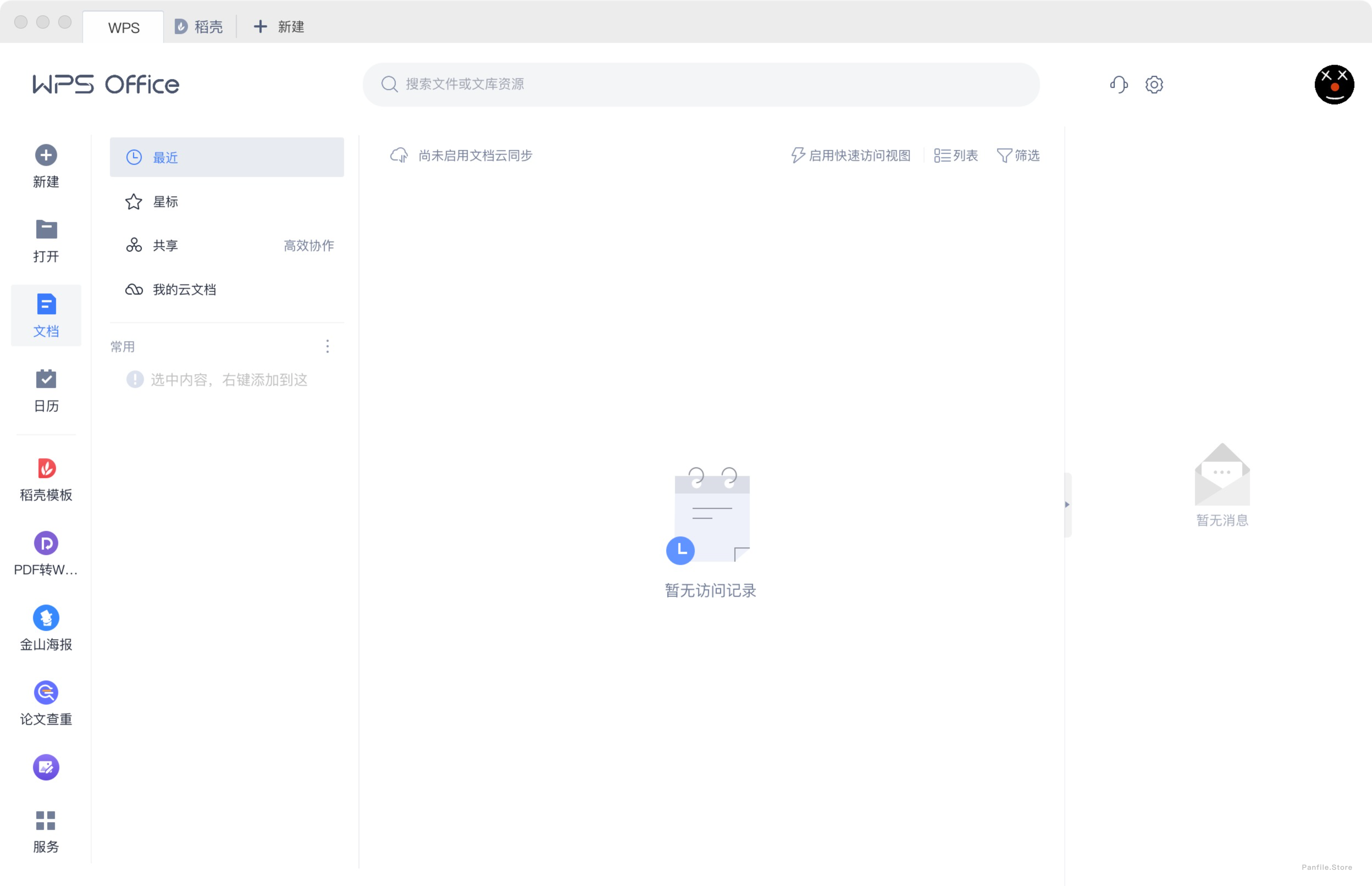The image size is (1372, 886).
Task: Open the 日历 calendar icon
Action: [46, 379]
